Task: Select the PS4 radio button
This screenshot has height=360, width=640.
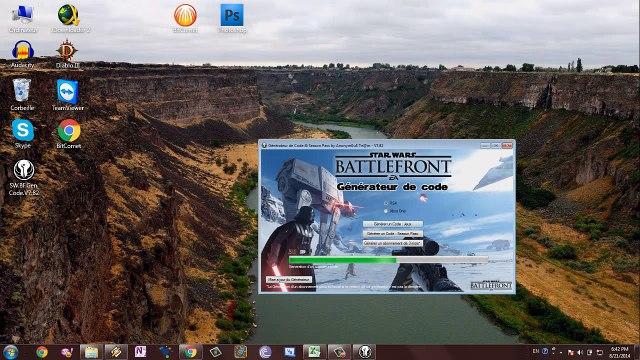Action: [386, 203]
